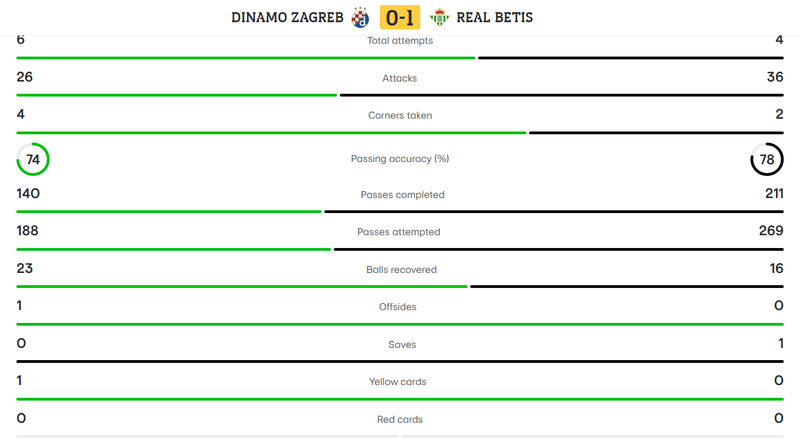Screen dimensions: 800x440
Task: Select the Passes completed label
Action: (400, 195)
